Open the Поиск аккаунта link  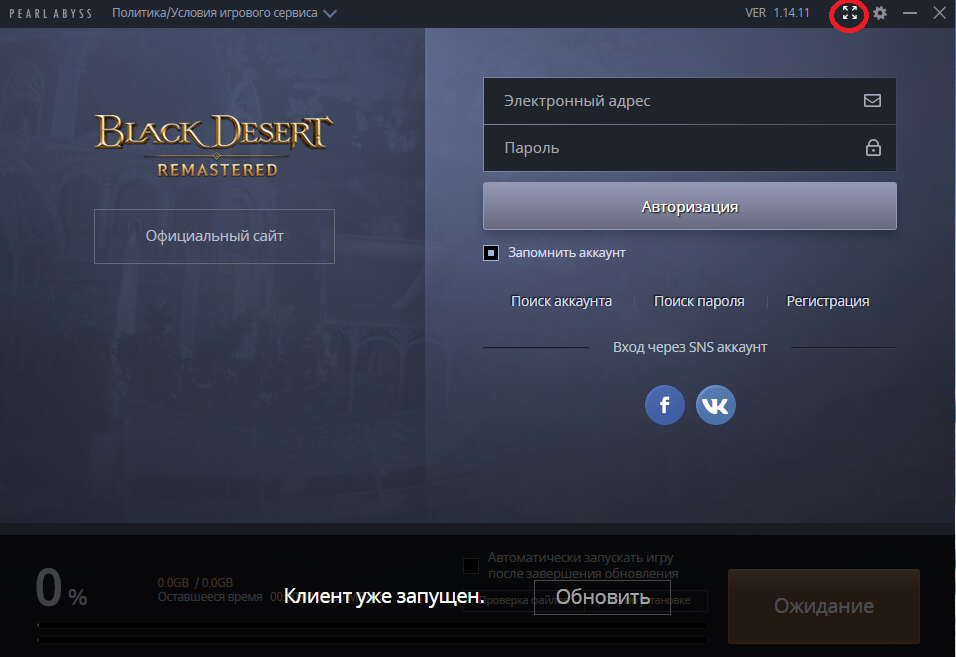(561, 301)
